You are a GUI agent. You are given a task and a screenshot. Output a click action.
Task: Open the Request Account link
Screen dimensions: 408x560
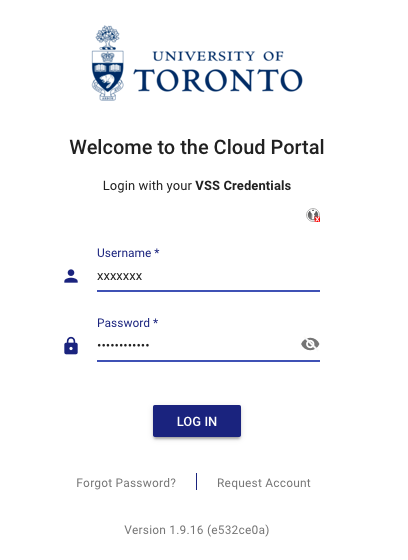[x=264, y=483]
